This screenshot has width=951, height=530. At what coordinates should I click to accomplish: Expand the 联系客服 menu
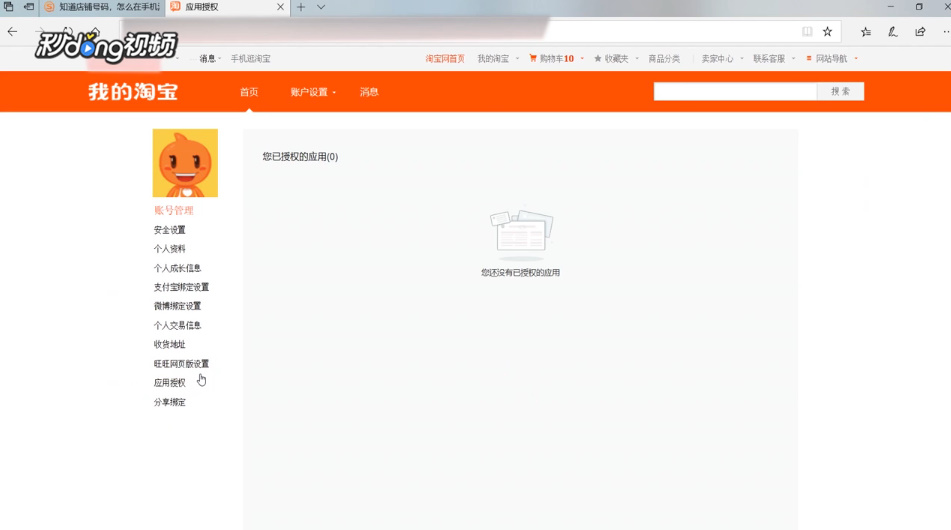coord(773,59)
